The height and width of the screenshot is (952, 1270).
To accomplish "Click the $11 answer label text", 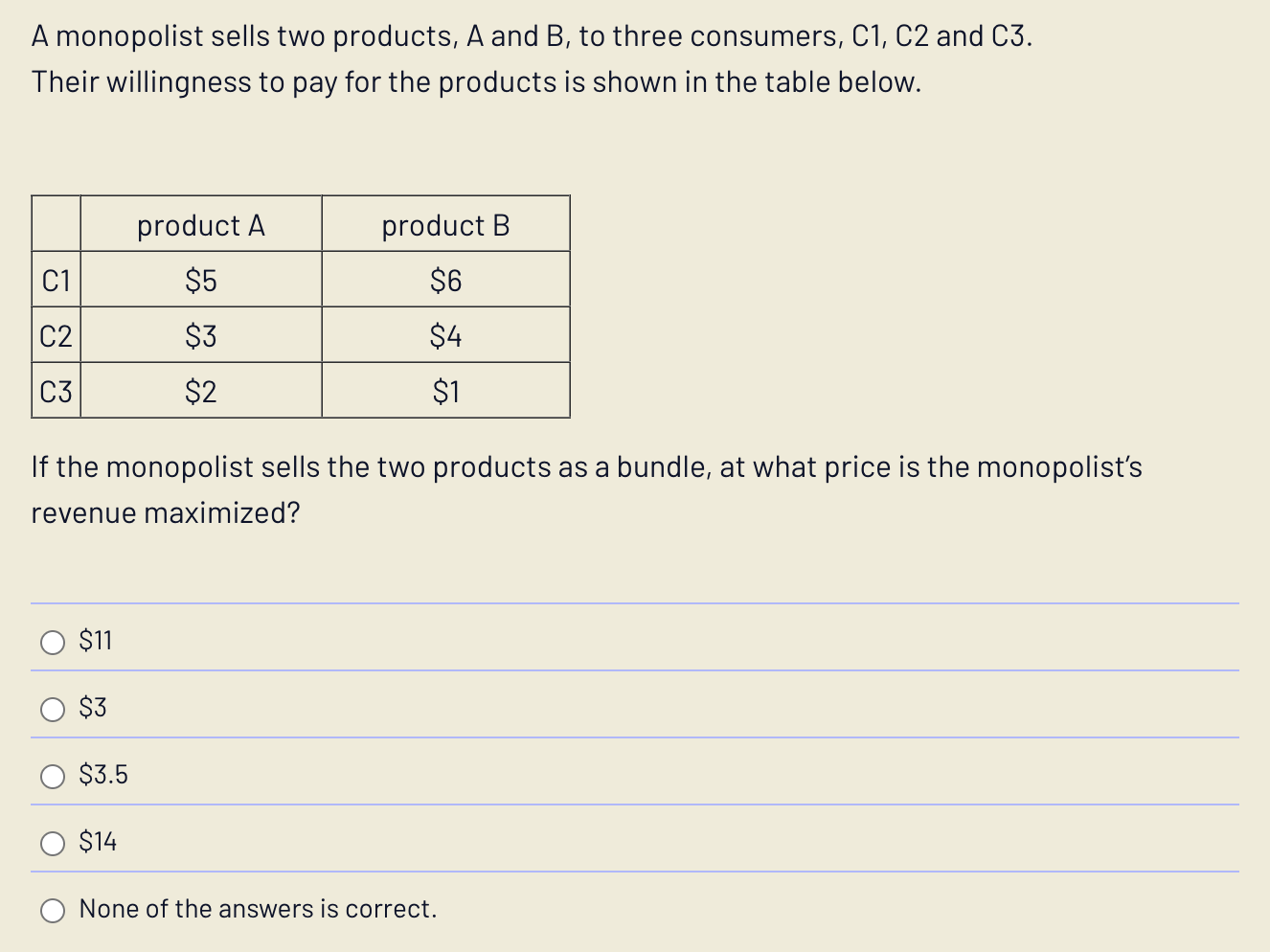I will [x=95, y=641].
